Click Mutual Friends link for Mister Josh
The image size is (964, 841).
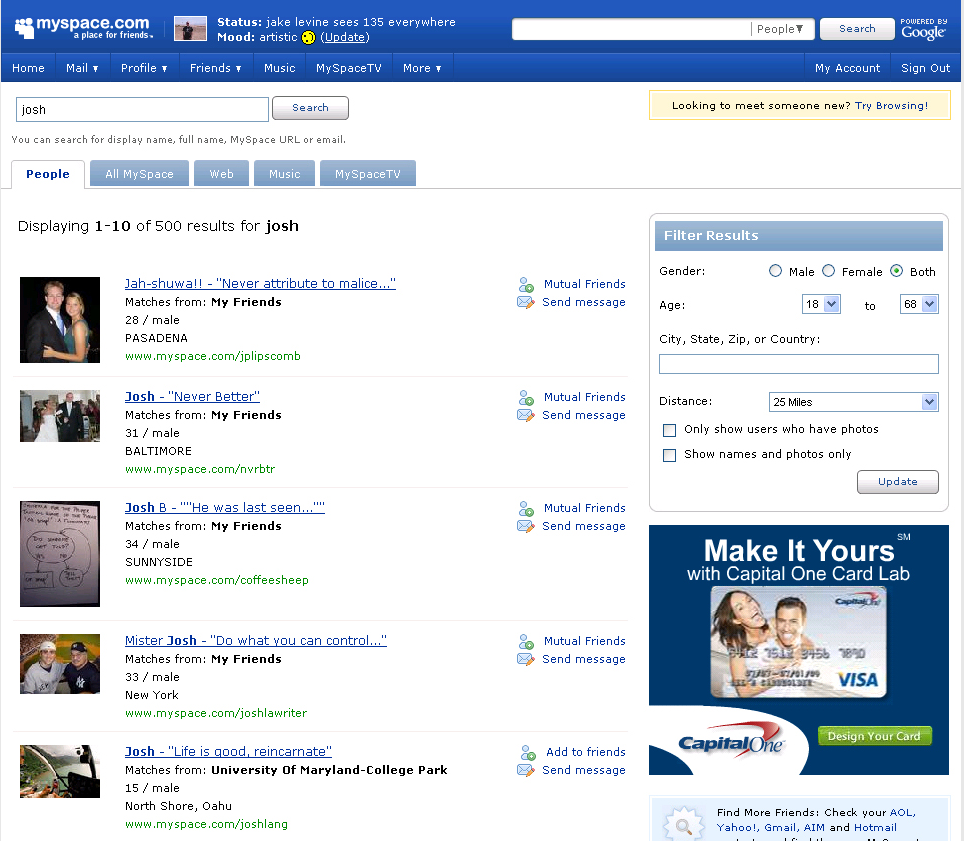click(x=585, y=641)
